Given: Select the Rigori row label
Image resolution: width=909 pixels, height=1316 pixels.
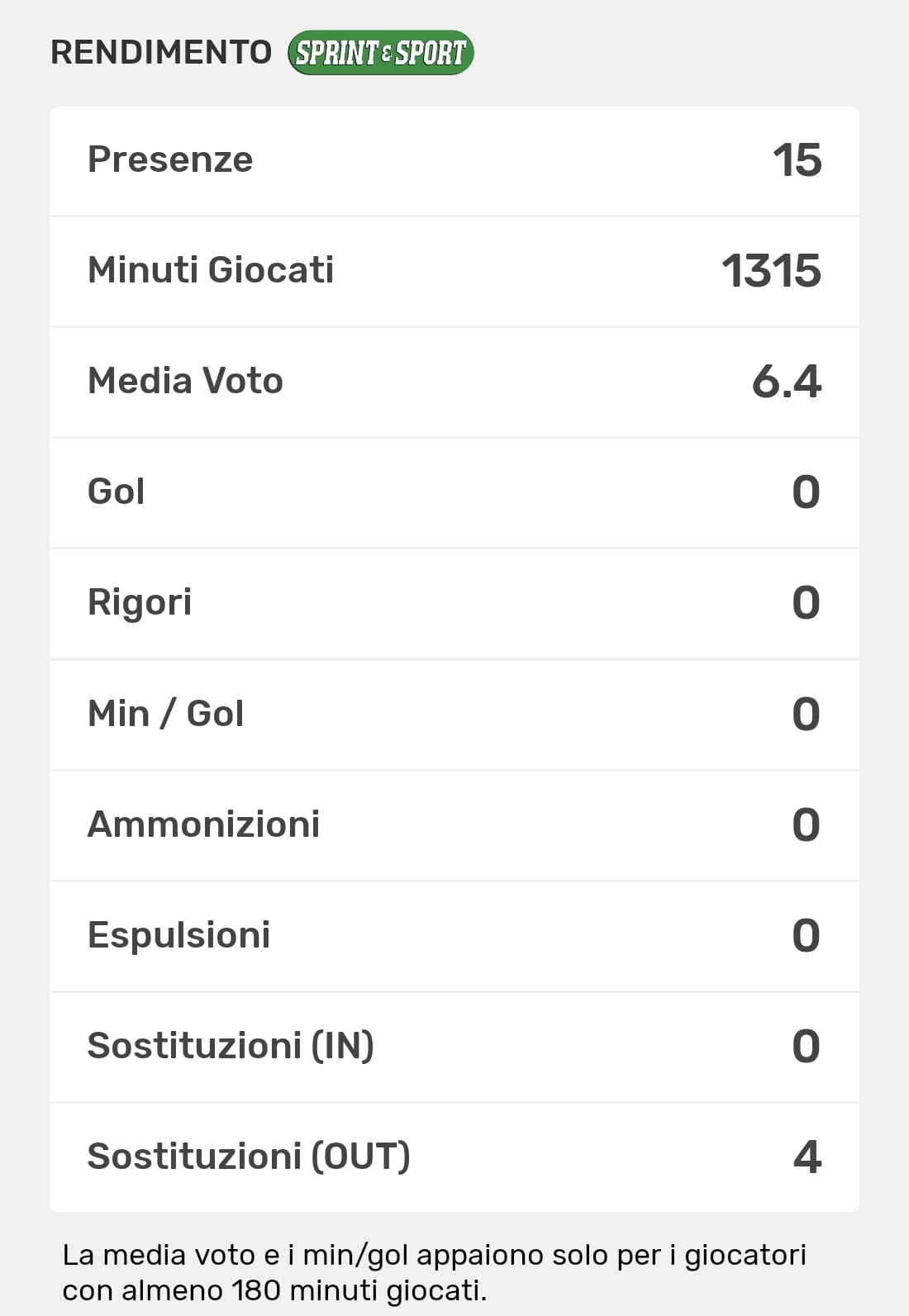Looking at the screenshot, I should (x=140, y=602).
